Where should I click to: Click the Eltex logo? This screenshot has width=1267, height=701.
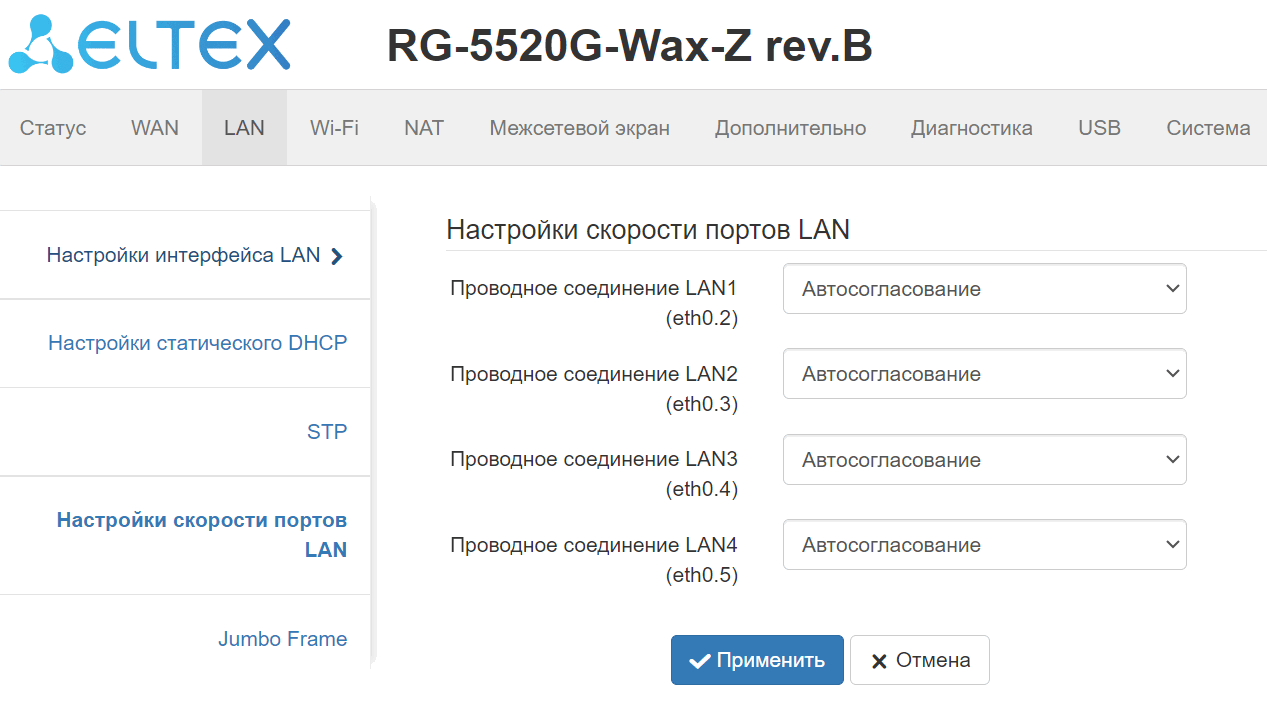pyautogui.click(x=150, y=46)
